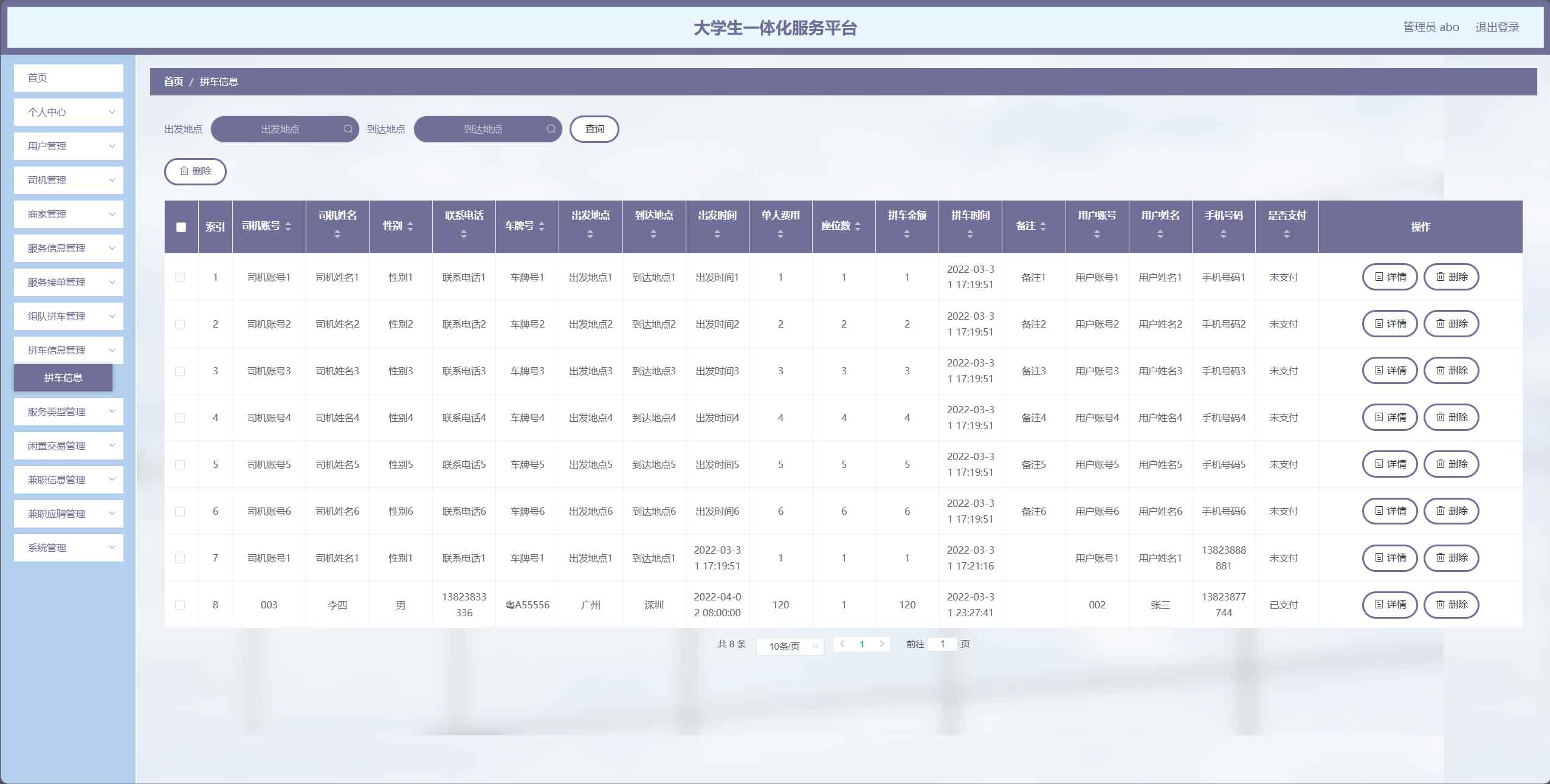Click 管理员 abo in the header
The width and height of the screenshot is (1550, 784).
point(1431,27)
